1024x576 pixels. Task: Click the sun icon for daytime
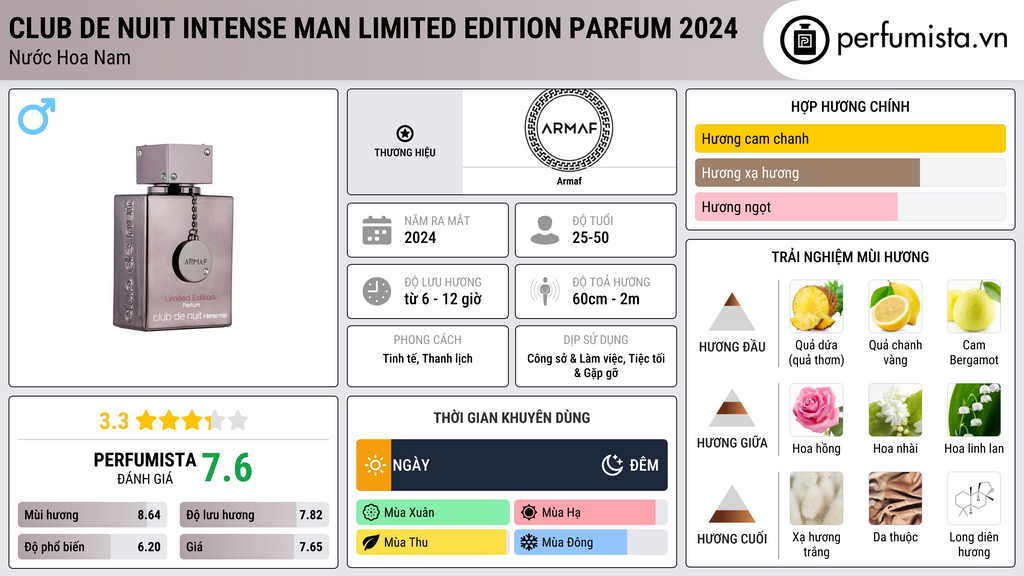[x=375, y=465]
